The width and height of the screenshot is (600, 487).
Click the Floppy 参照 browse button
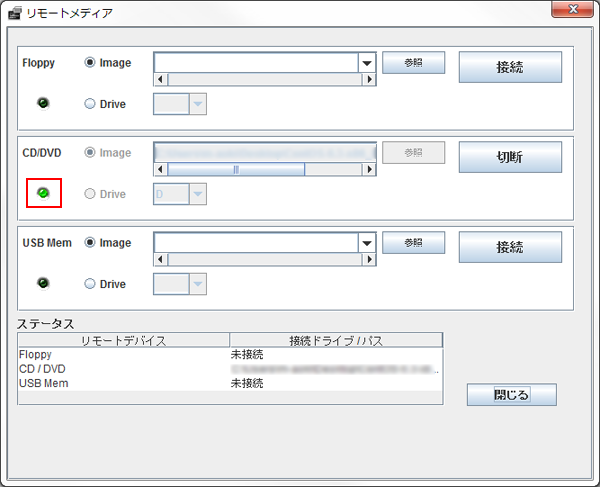414,63
